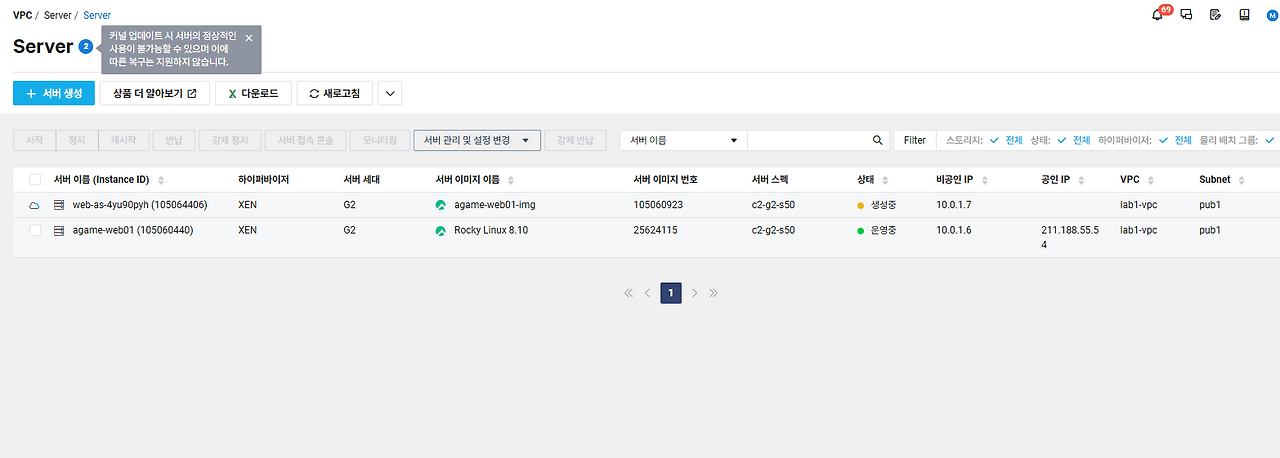Screen dimensions: 1280x458
Task: Click server icon beside web-as-4yu90pyh
Action: pos(59,205)
